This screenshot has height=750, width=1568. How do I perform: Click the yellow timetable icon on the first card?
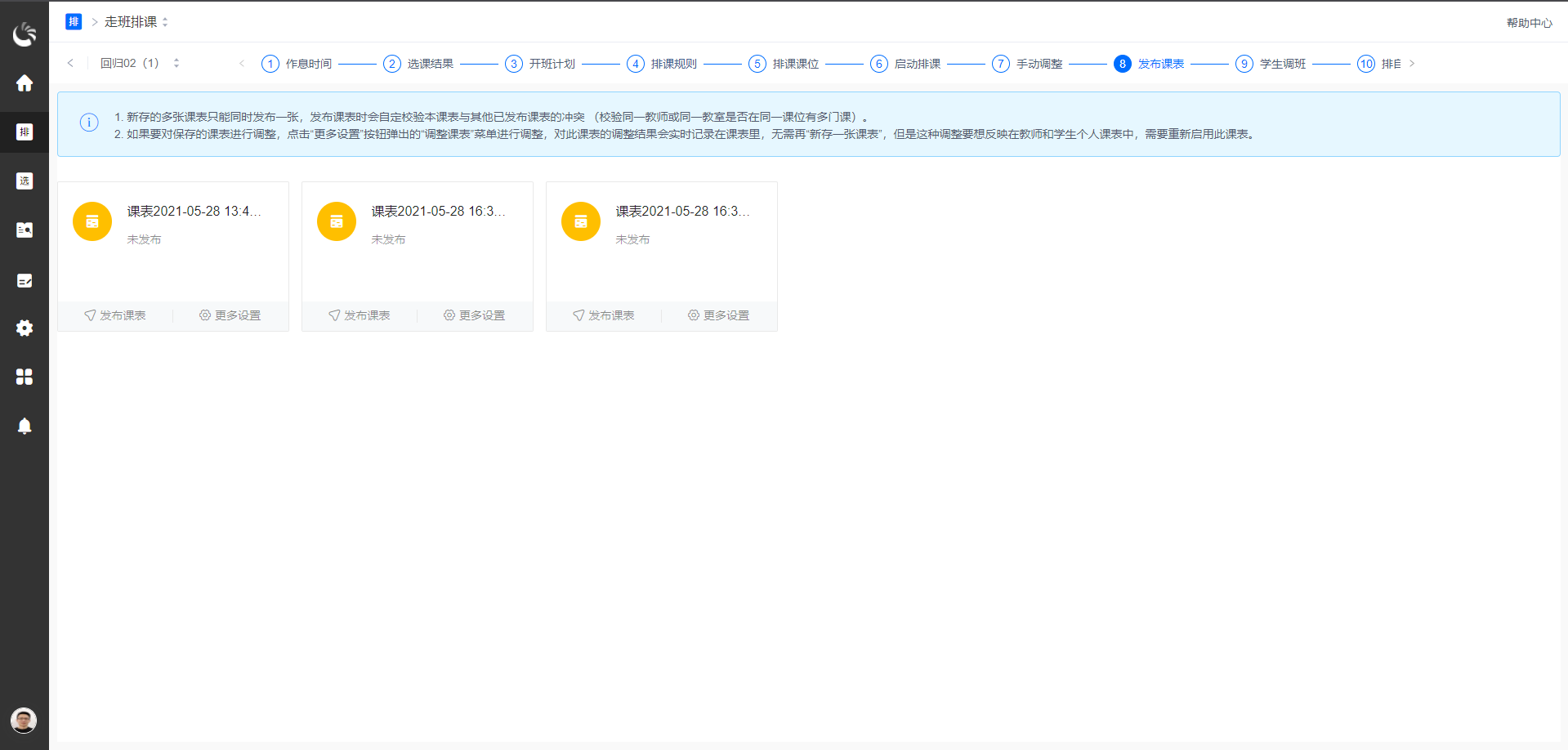(92, 221)
